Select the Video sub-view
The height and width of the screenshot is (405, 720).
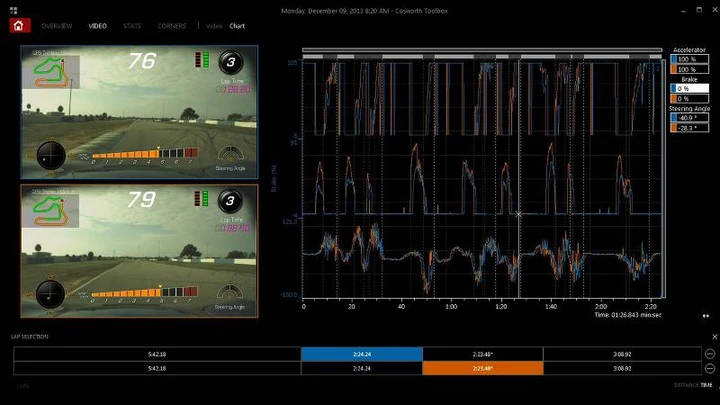tap(214, 26)
